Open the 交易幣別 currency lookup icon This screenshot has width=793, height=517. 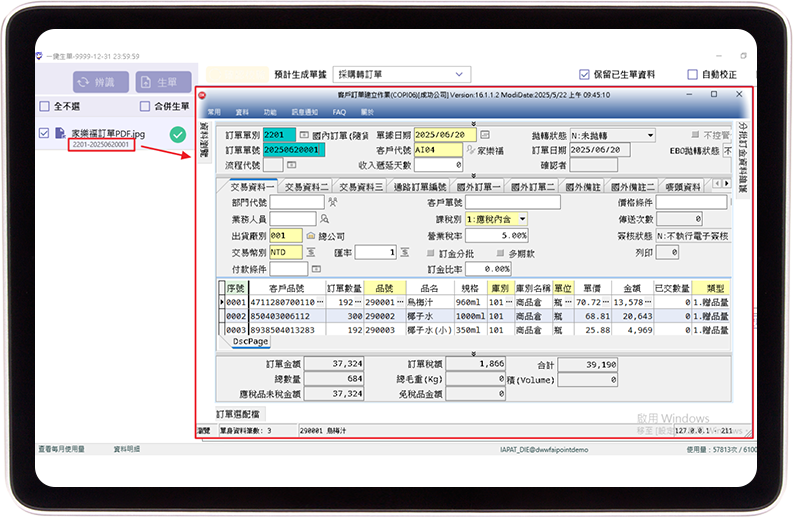pyautogui.click(x=311, y=252)
